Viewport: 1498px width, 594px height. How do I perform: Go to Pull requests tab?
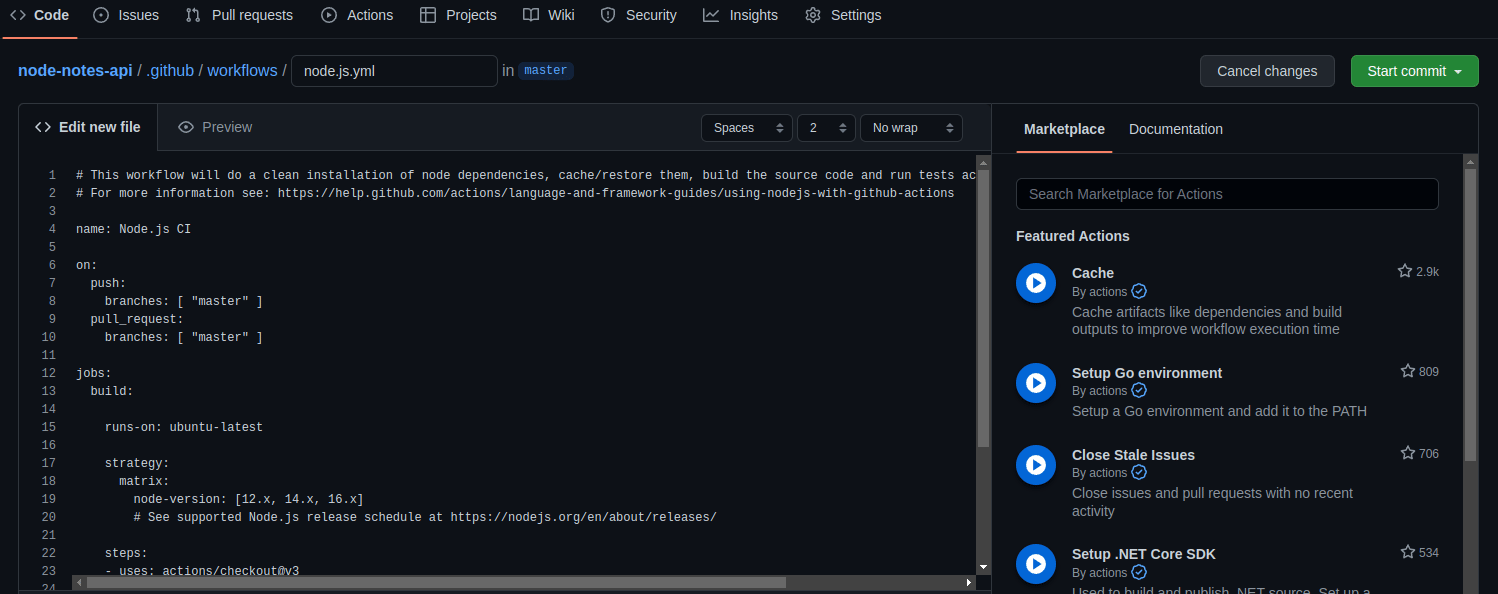pyautogui.click(x=239, y=15)
